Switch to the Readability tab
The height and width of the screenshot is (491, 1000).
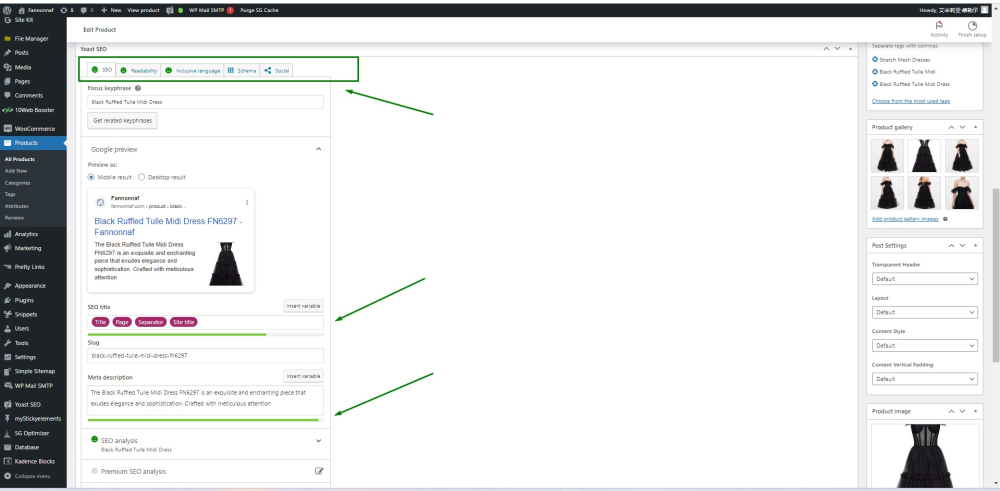coord(138,70)
